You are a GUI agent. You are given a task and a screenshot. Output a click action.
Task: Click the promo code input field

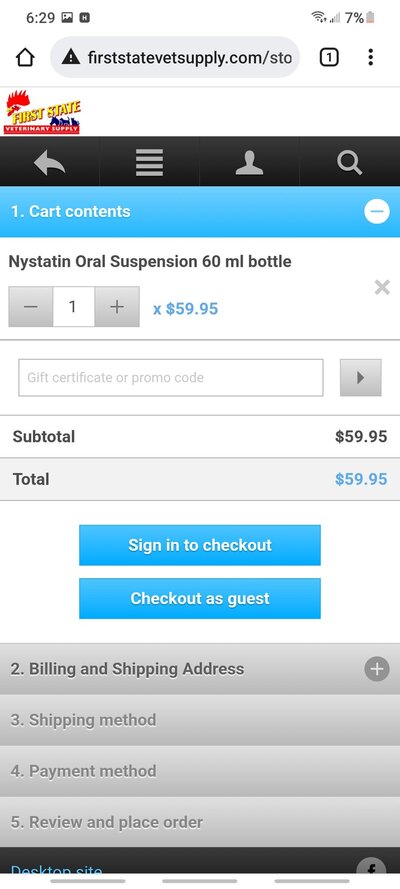(171, 378)
